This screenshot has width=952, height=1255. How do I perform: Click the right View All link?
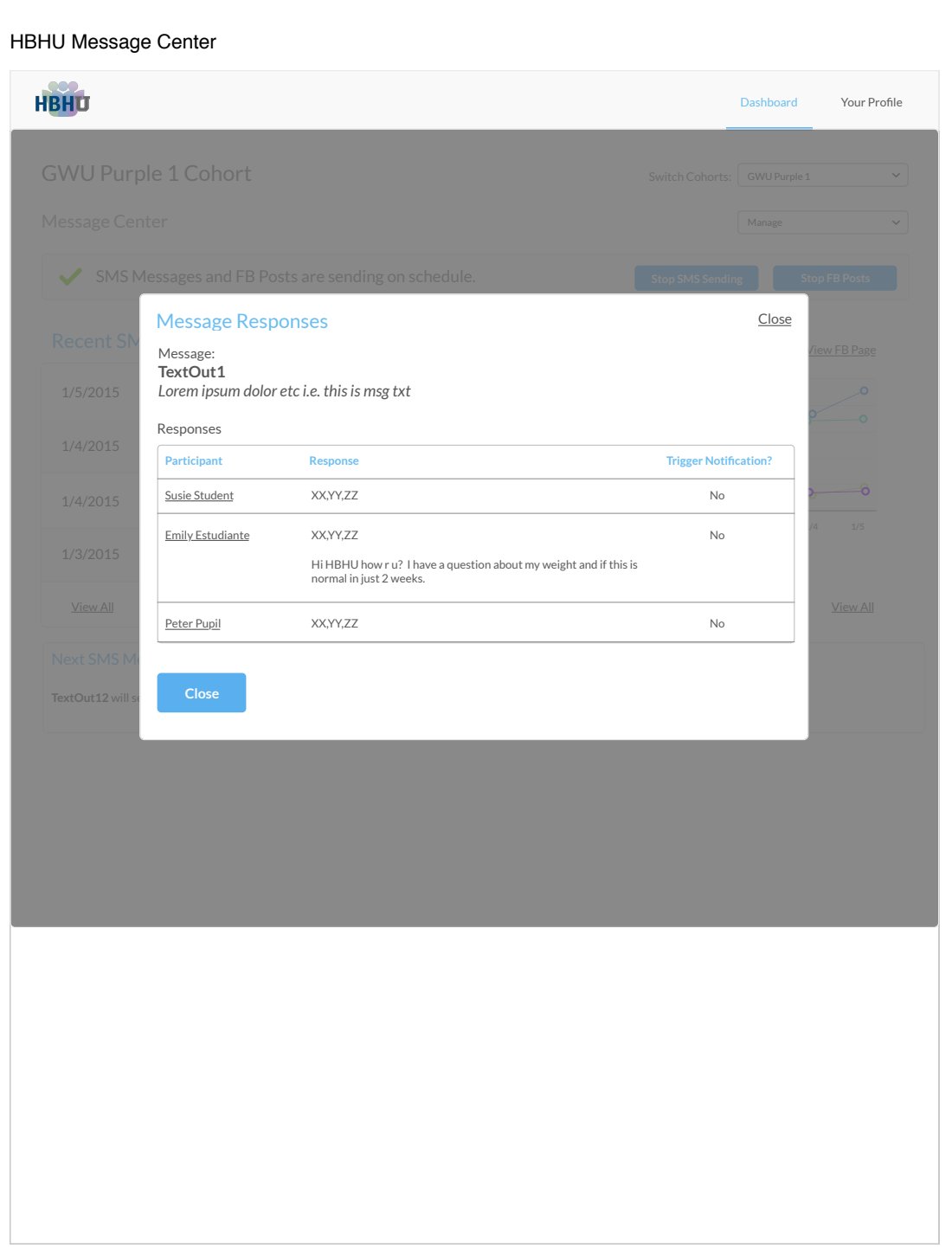point(852,608)
